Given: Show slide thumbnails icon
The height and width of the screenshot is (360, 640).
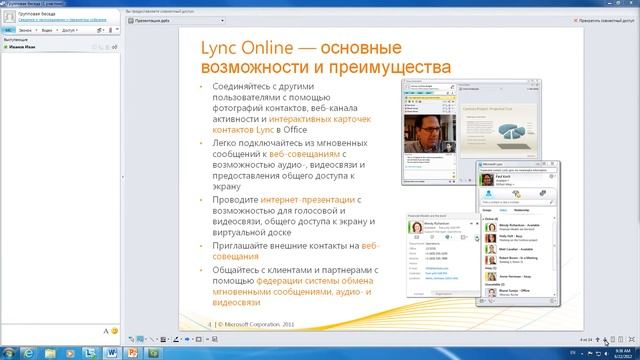Looking at the screenshot, I should [x=613, y=339].
